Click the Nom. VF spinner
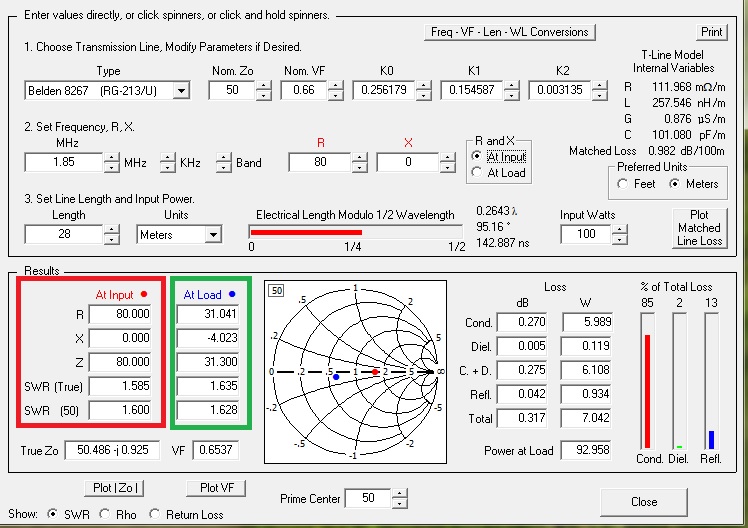The width and height of the screenshot is (748, 528). click(335, 90)
